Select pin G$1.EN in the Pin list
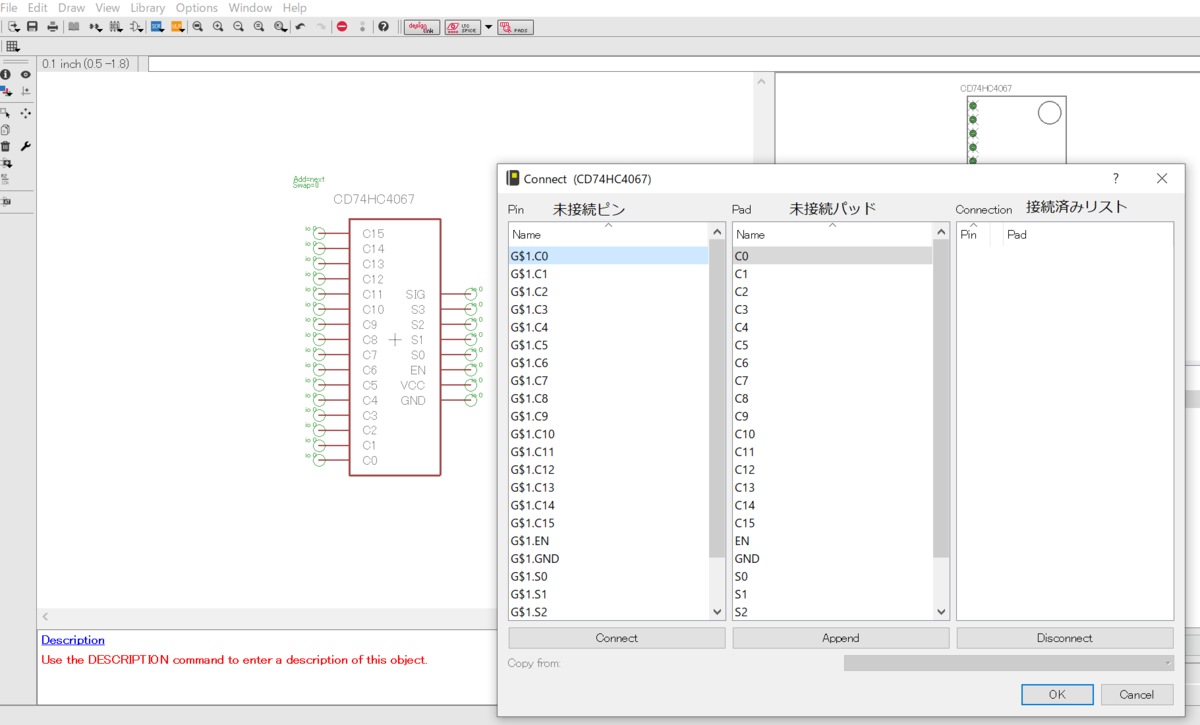This screenshot has height=725, width=1200. (x=608, y=541)
